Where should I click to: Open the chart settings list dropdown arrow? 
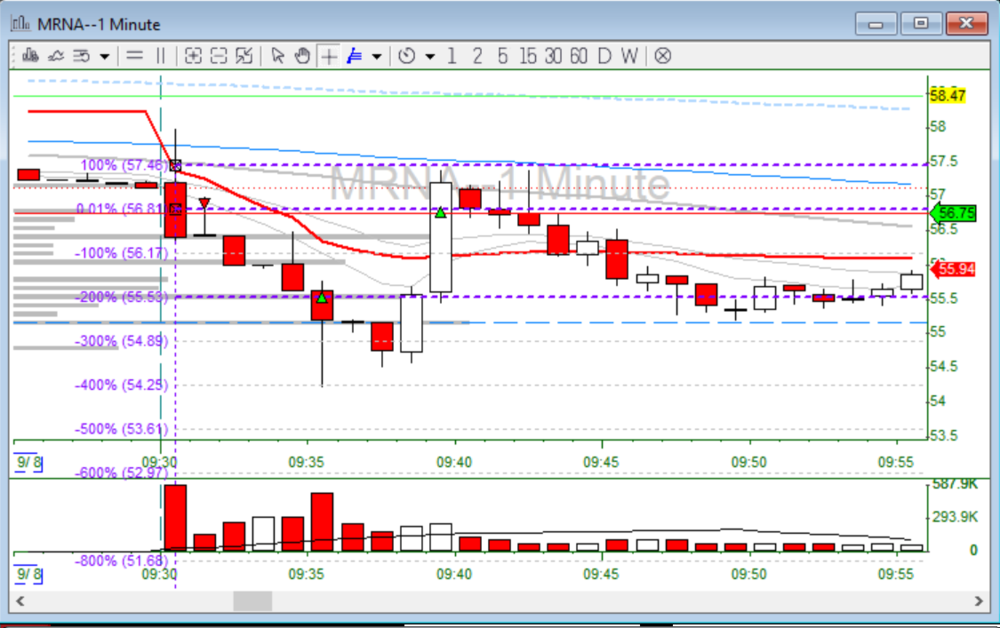[x=104, y=56]
